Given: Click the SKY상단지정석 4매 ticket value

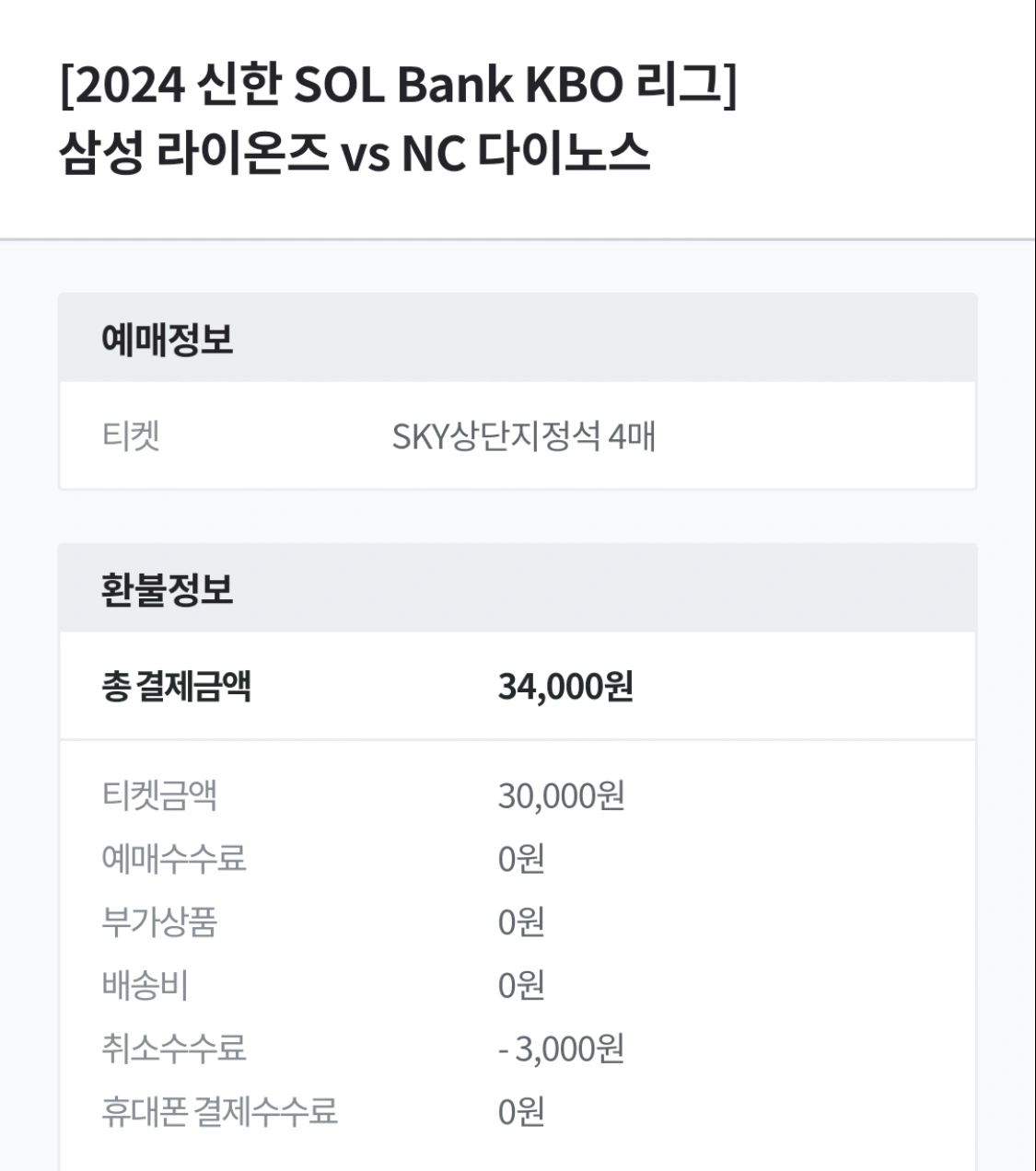Looking at the screenshot, I should [x=523, y=435].
